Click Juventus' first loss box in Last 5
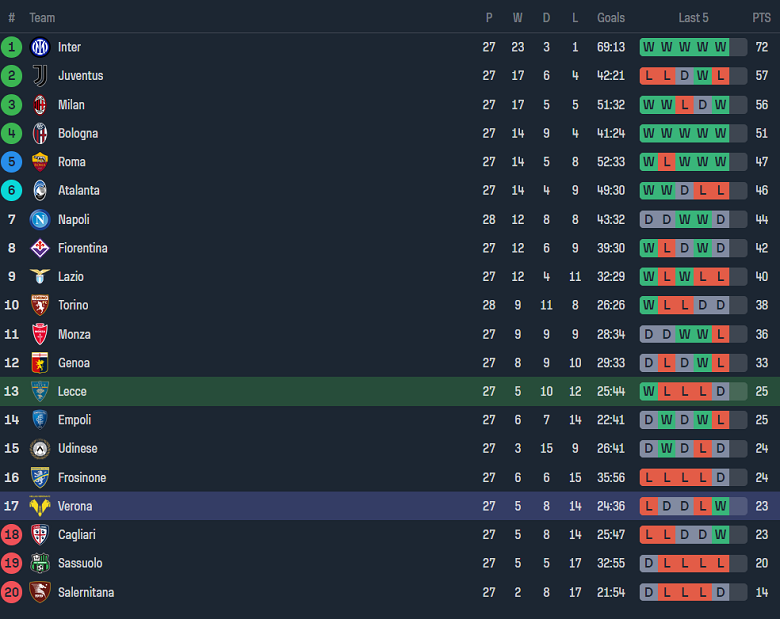Image resolution: width=780 pixels, height=619 pixels. click(648, 76)
